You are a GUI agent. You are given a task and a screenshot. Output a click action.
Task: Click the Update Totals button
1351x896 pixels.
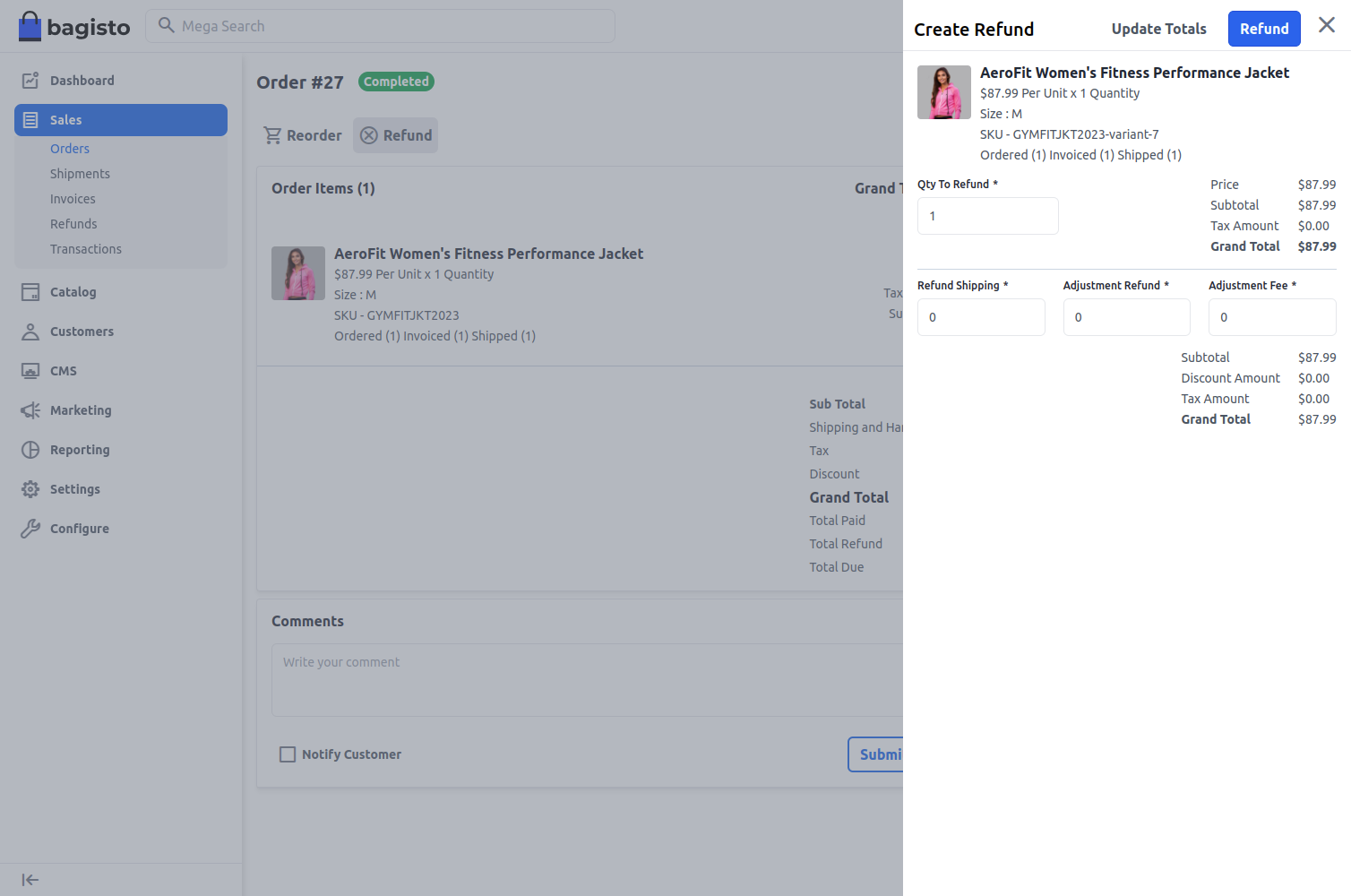pos(1158,29)
